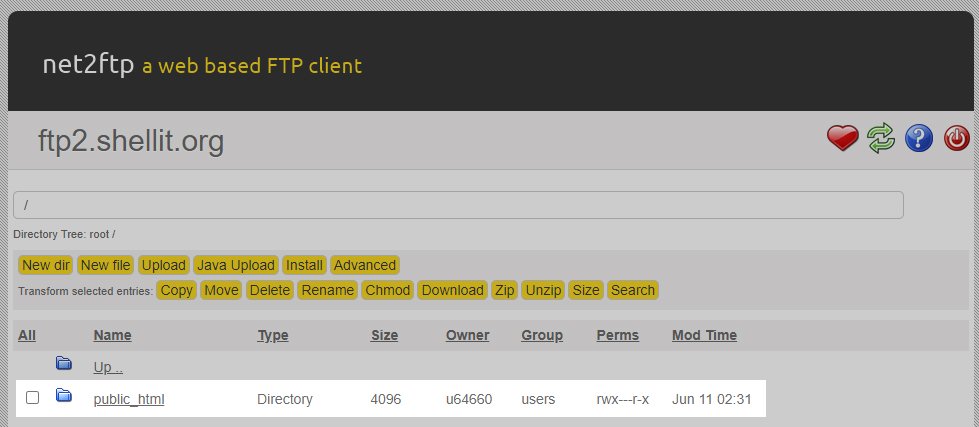Click the folder icon beside Up ..
979x427 pixels.
coord(64,363)
